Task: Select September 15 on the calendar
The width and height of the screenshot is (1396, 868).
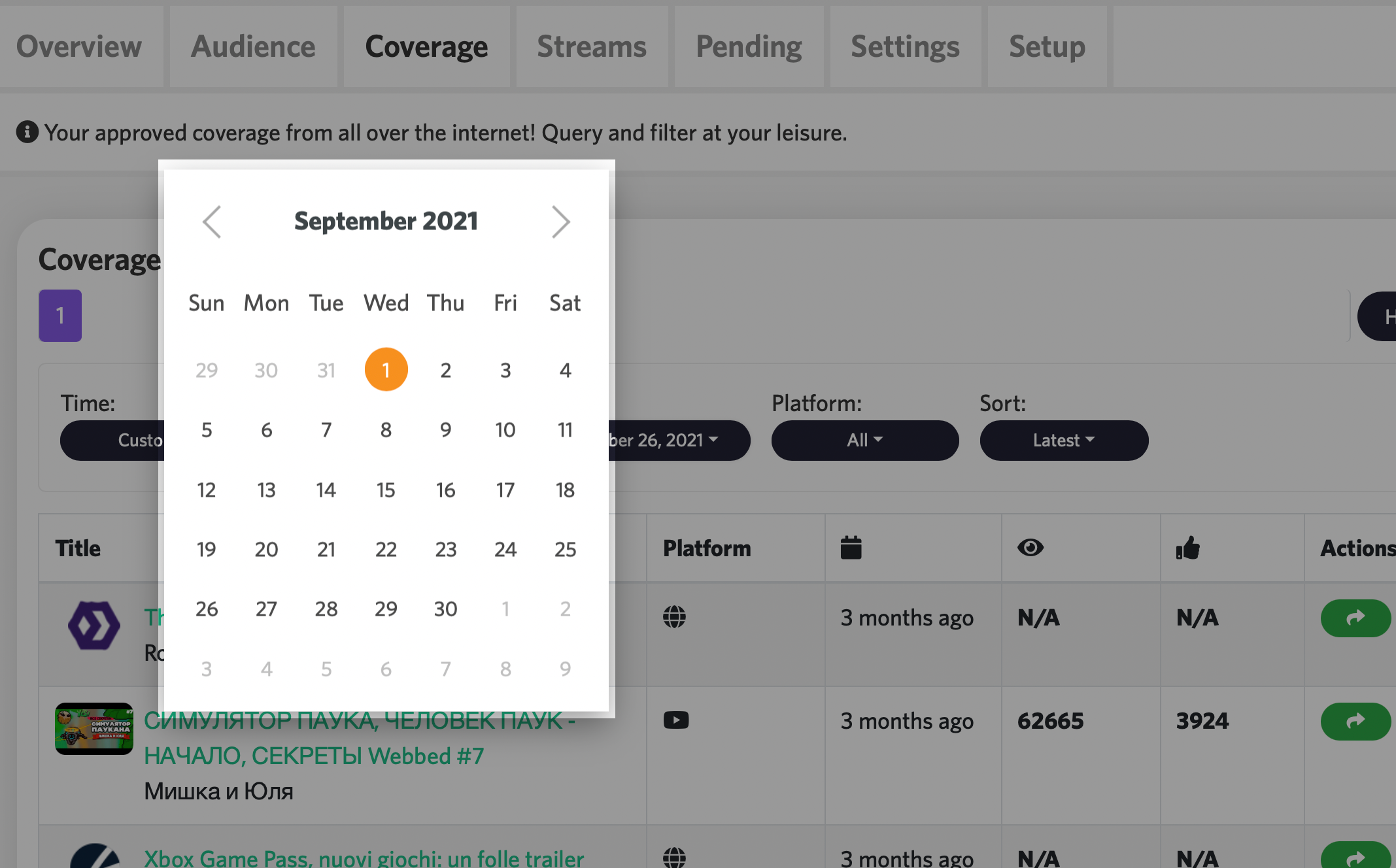Action: [386, 490]
